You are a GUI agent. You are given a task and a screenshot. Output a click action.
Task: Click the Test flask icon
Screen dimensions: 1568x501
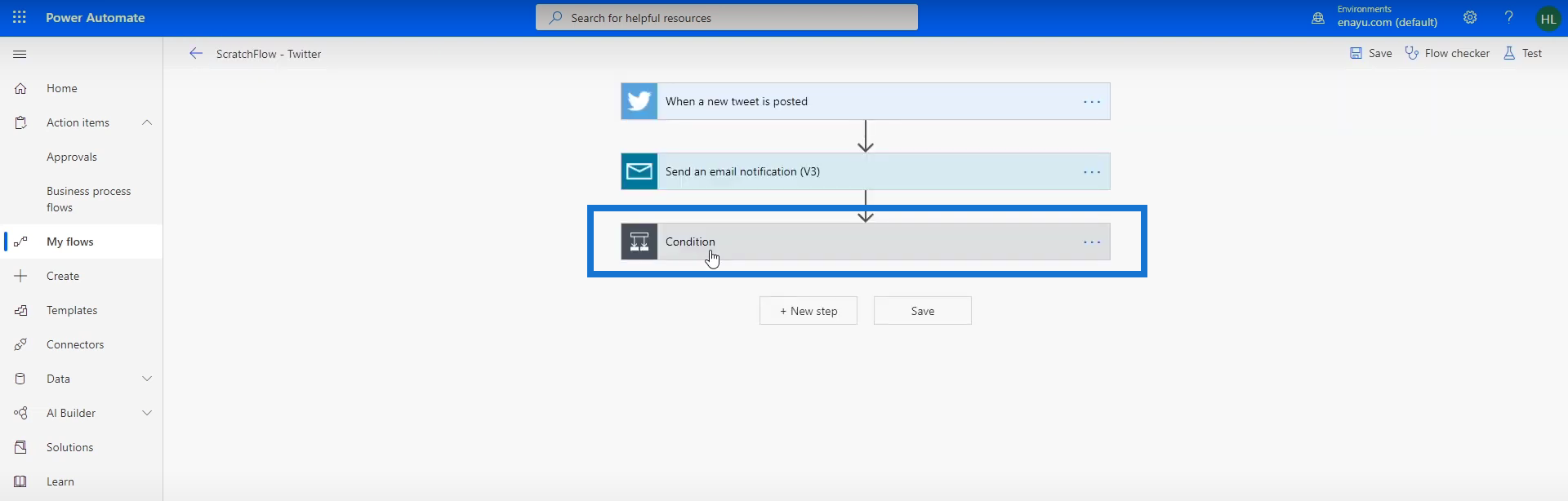(x=1509, y=53)
